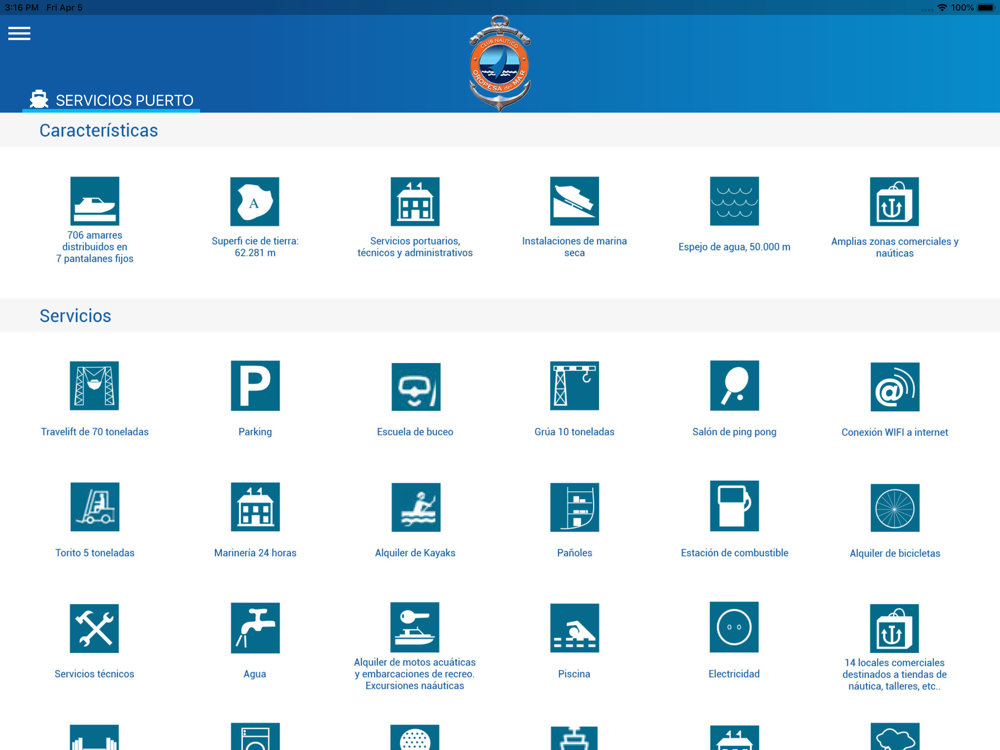The height and width of the screenshot is (750, 1000).
Task: Click the "Piscina" label
Action: coord(574,674)
